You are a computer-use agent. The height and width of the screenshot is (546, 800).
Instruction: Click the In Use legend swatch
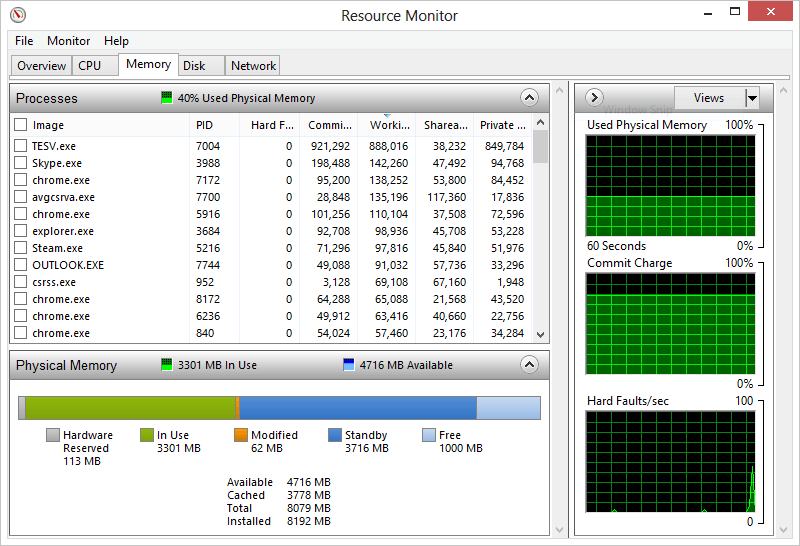pos(147,435)
